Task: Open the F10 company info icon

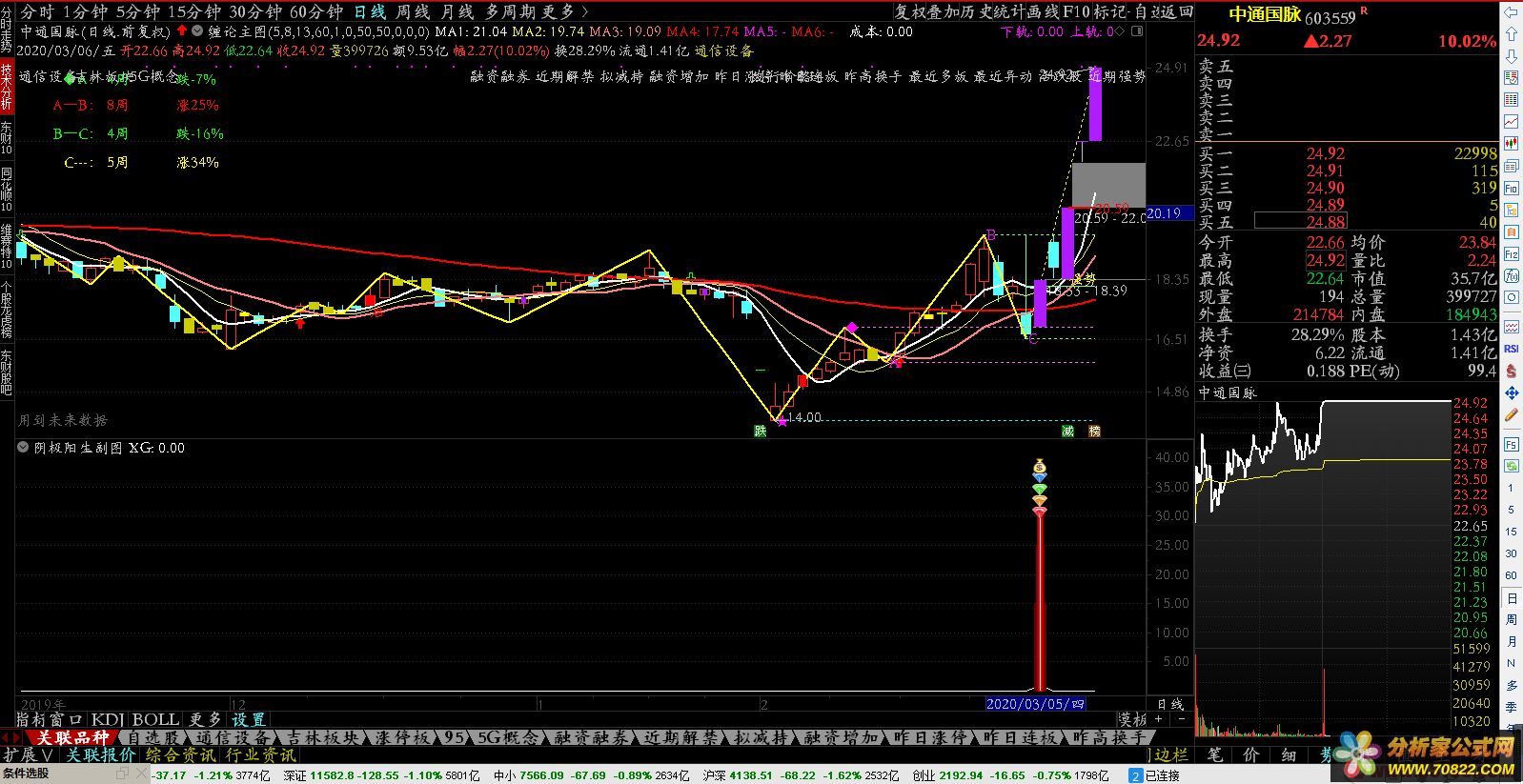Action: (x=1511, y=189)
